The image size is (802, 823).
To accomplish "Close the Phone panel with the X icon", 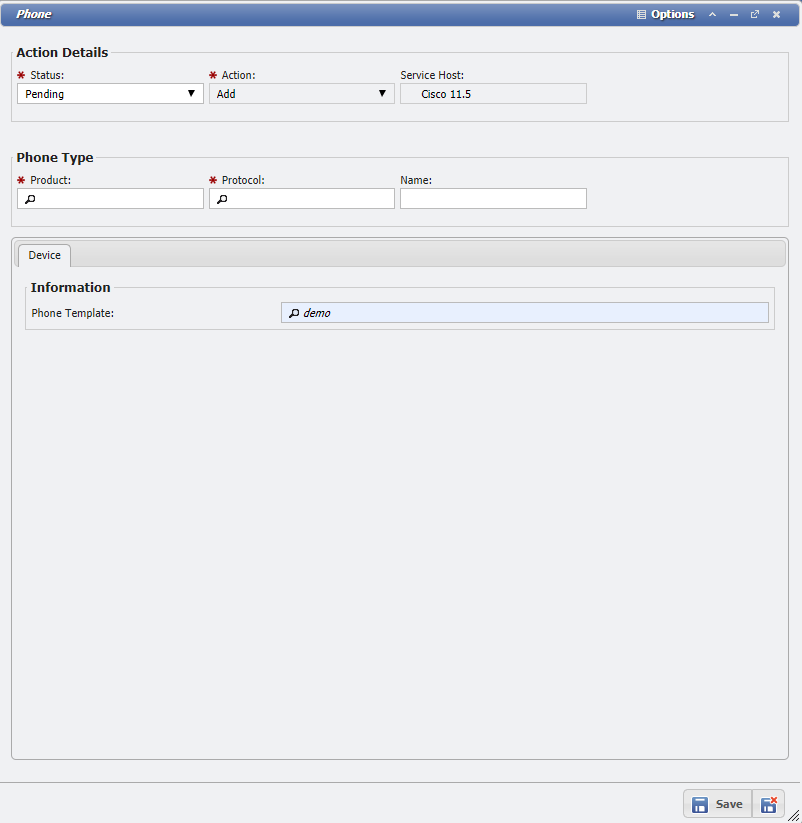I will (777, 15).
